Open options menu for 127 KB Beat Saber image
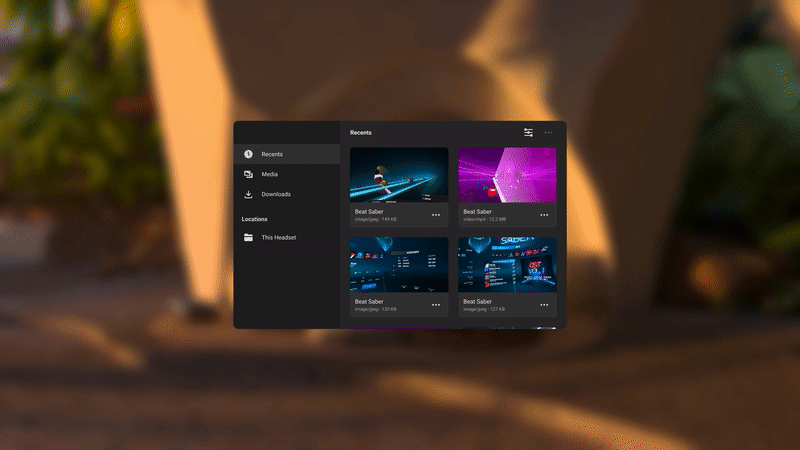The width and height of the screenshot is (800, 450). pyautogui.click(x=544, y=305)
